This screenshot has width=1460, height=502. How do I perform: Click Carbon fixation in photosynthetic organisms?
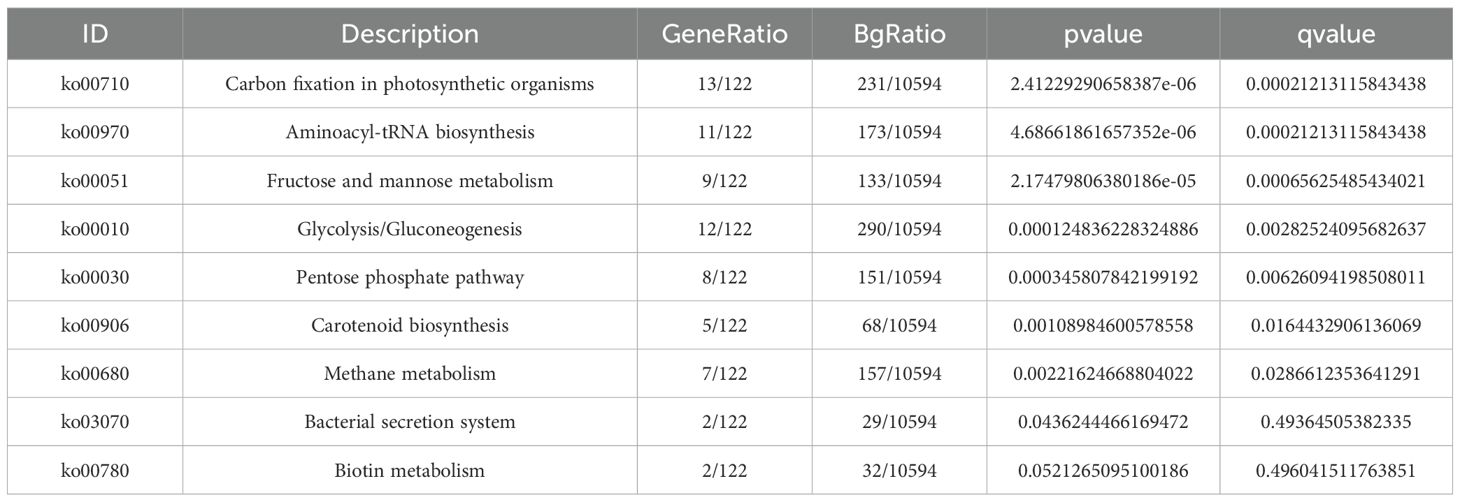(x=410, y=84)
